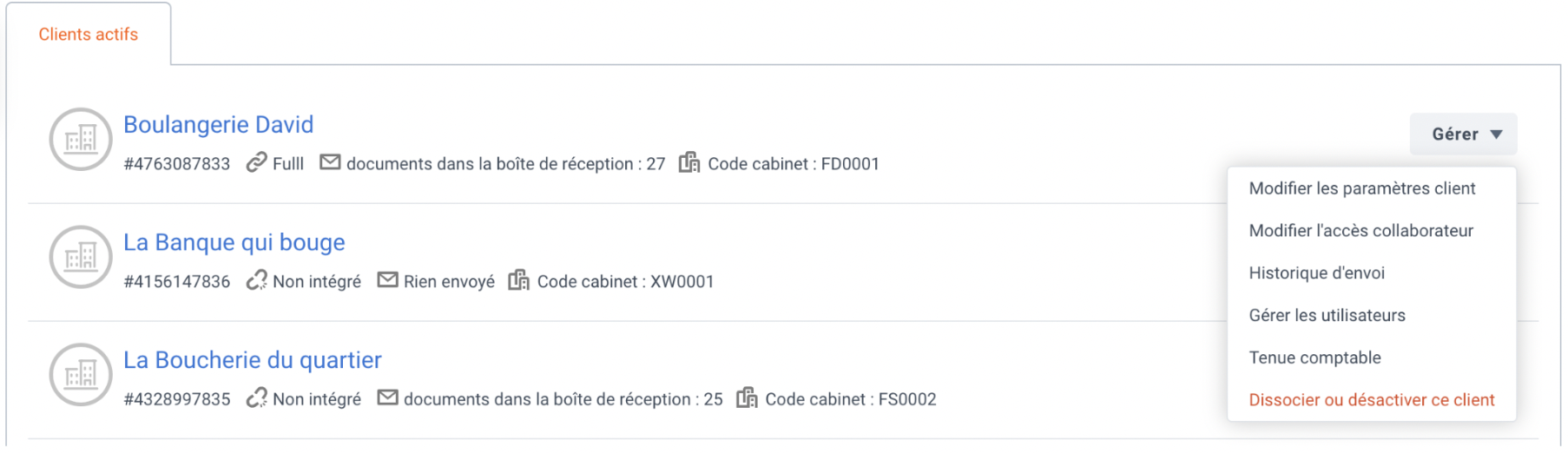The width and height of the screenshot is (1568, 453).
Task: Select Modifier les paramètres client
Action: tap(1361, 188)
